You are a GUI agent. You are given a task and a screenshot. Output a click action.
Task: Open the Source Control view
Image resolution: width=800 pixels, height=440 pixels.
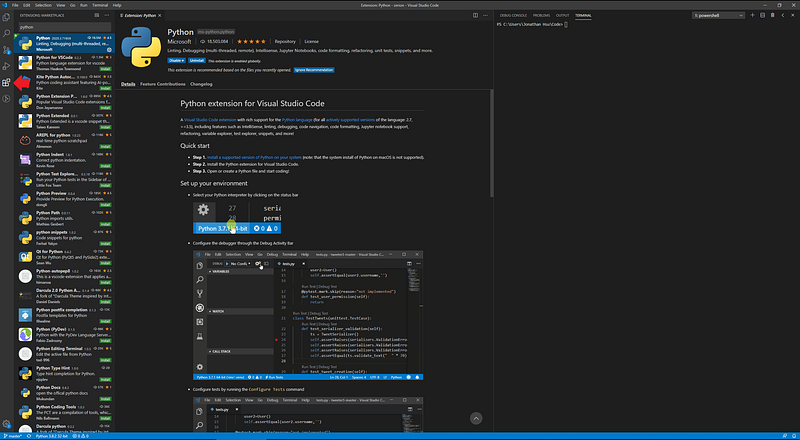pyautogui.click(x=6, y=50)
